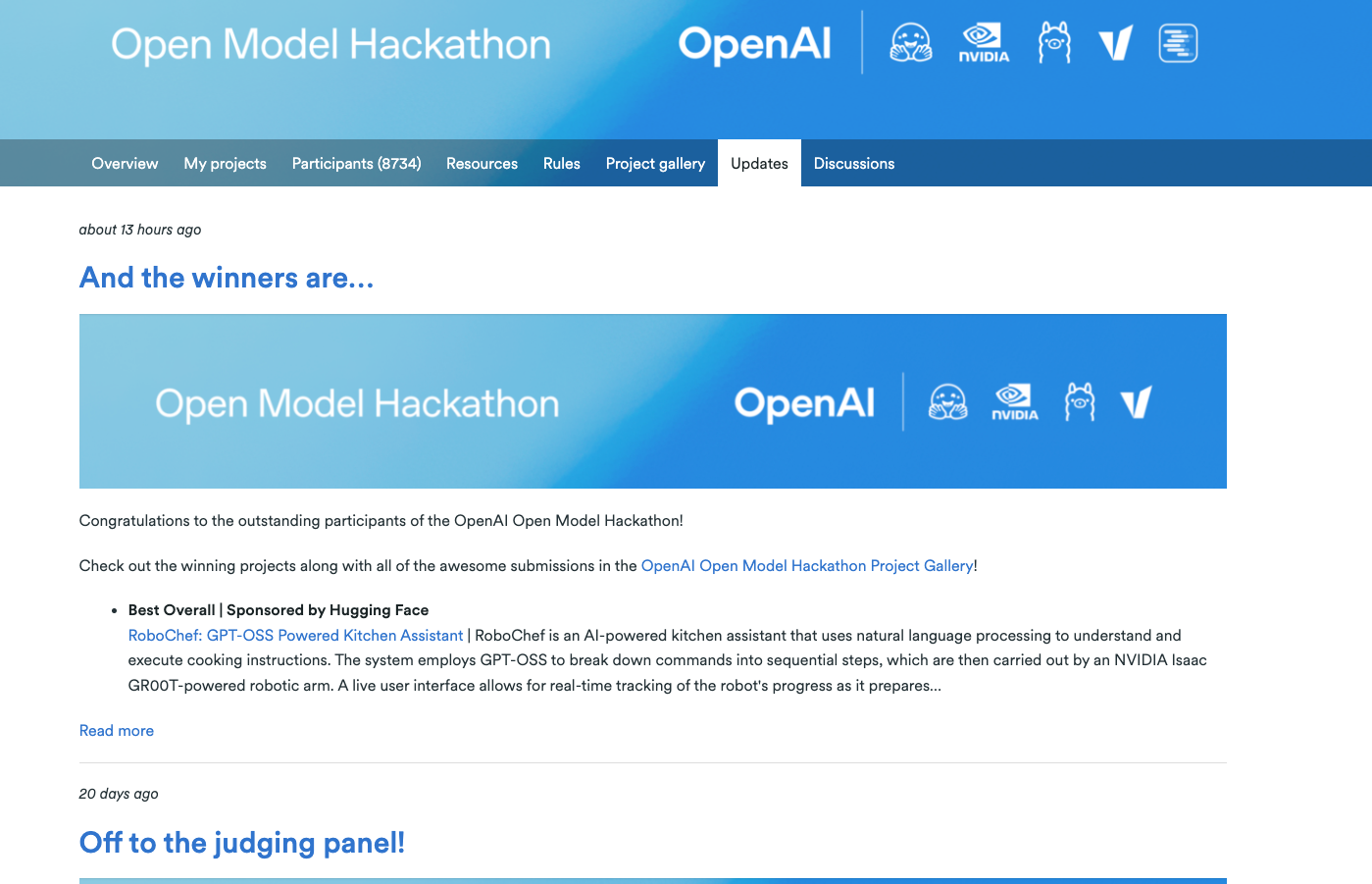This screenshot has width=1372, height=884.
Task: Open the RoboChef: GPT-OSS Powered Kitchen Assistant link
Action: pos(295,636)
